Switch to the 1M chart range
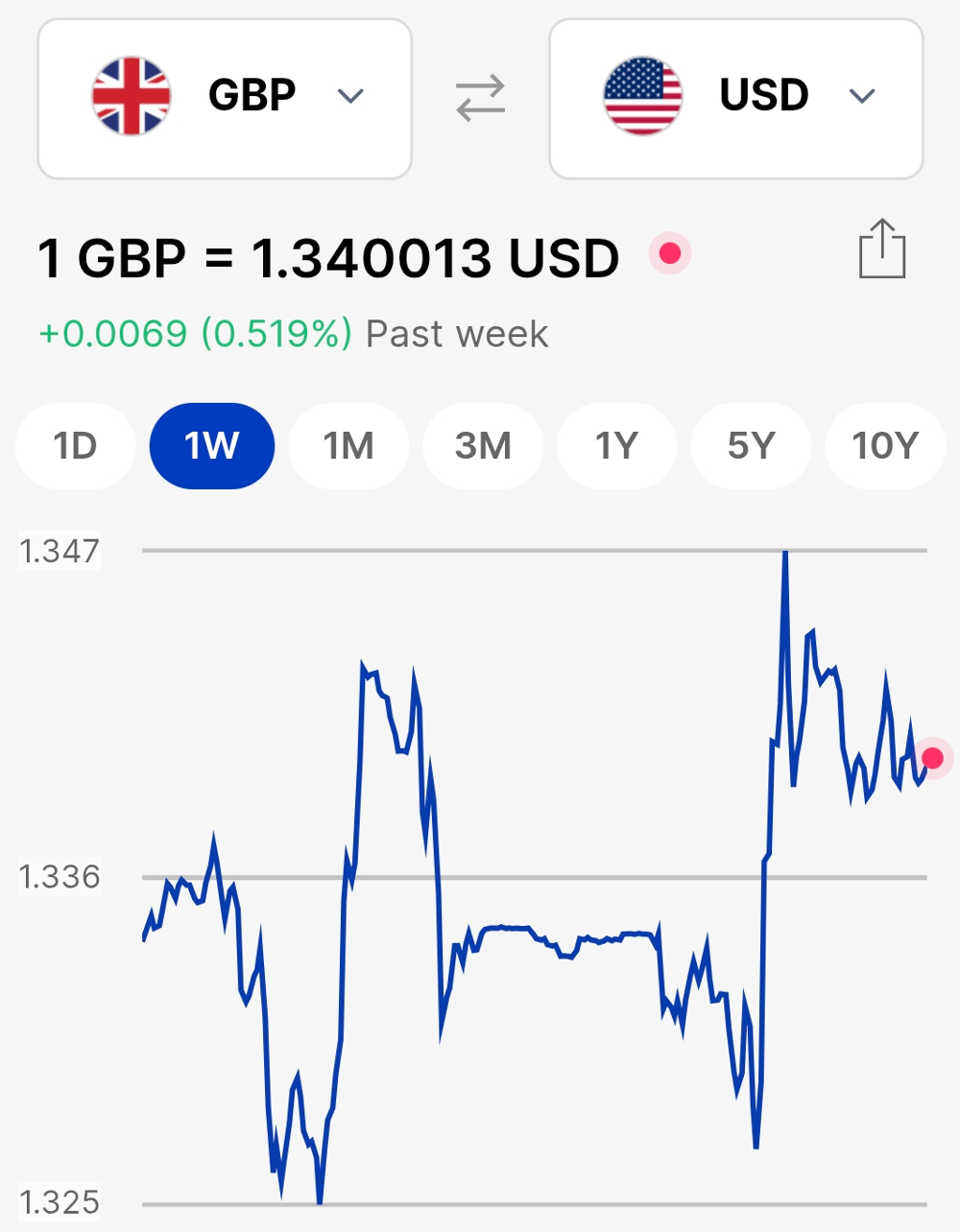The width and height of the screenshot is (960, 1232). 348,446
